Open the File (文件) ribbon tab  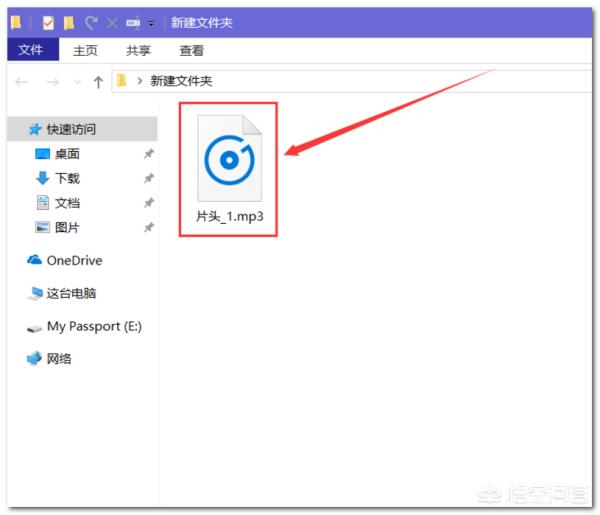tap(33, 50)
